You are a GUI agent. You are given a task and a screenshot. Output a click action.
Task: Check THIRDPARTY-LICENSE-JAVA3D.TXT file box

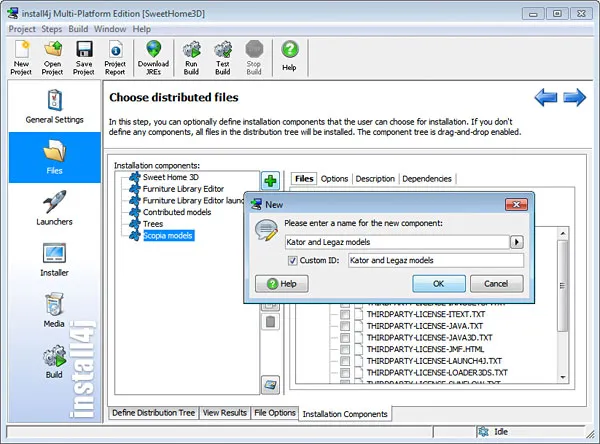[x=345, y=338]
